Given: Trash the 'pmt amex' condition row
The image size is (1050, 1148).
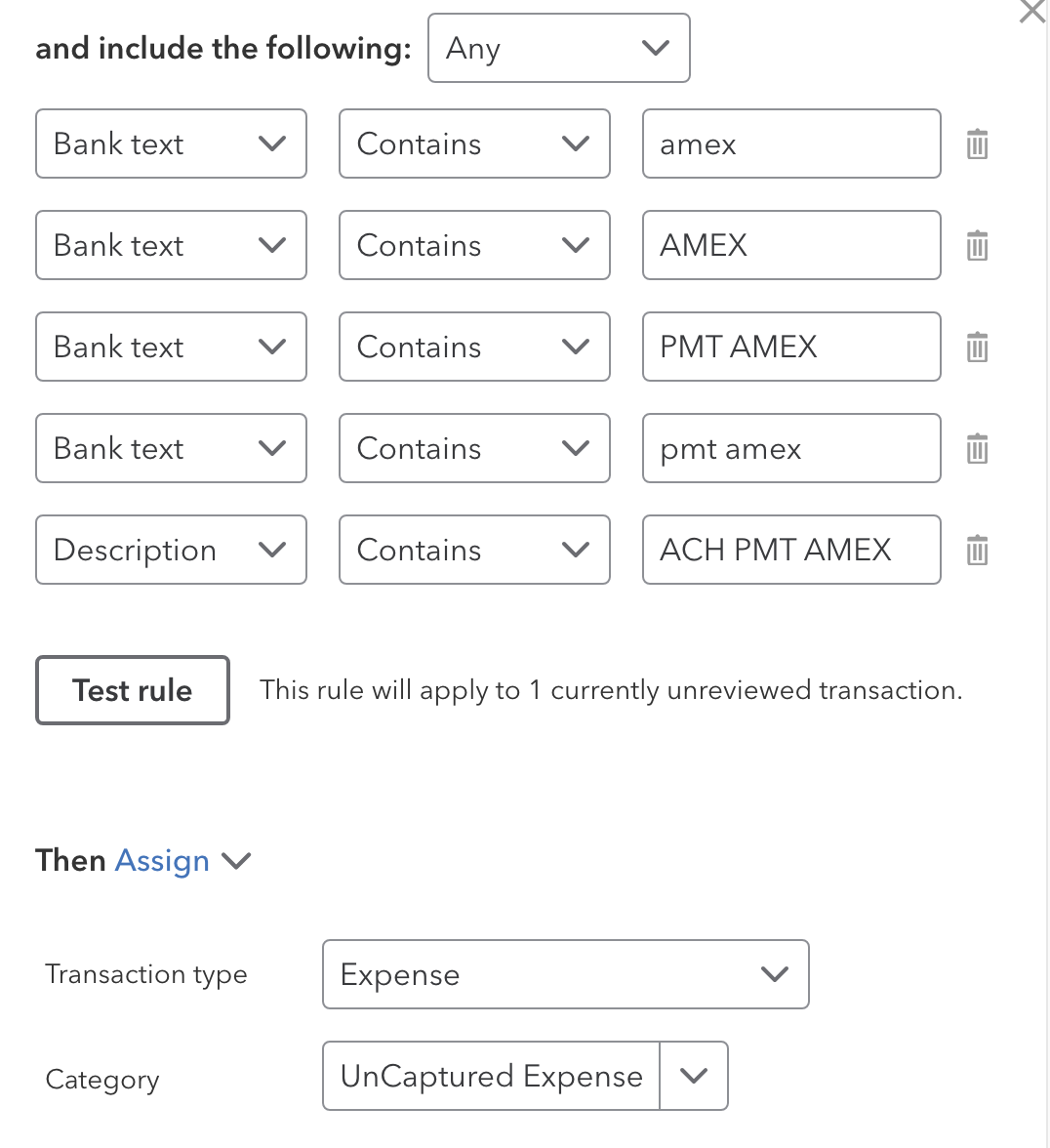Looking at the screenshot, I should 977,449.
